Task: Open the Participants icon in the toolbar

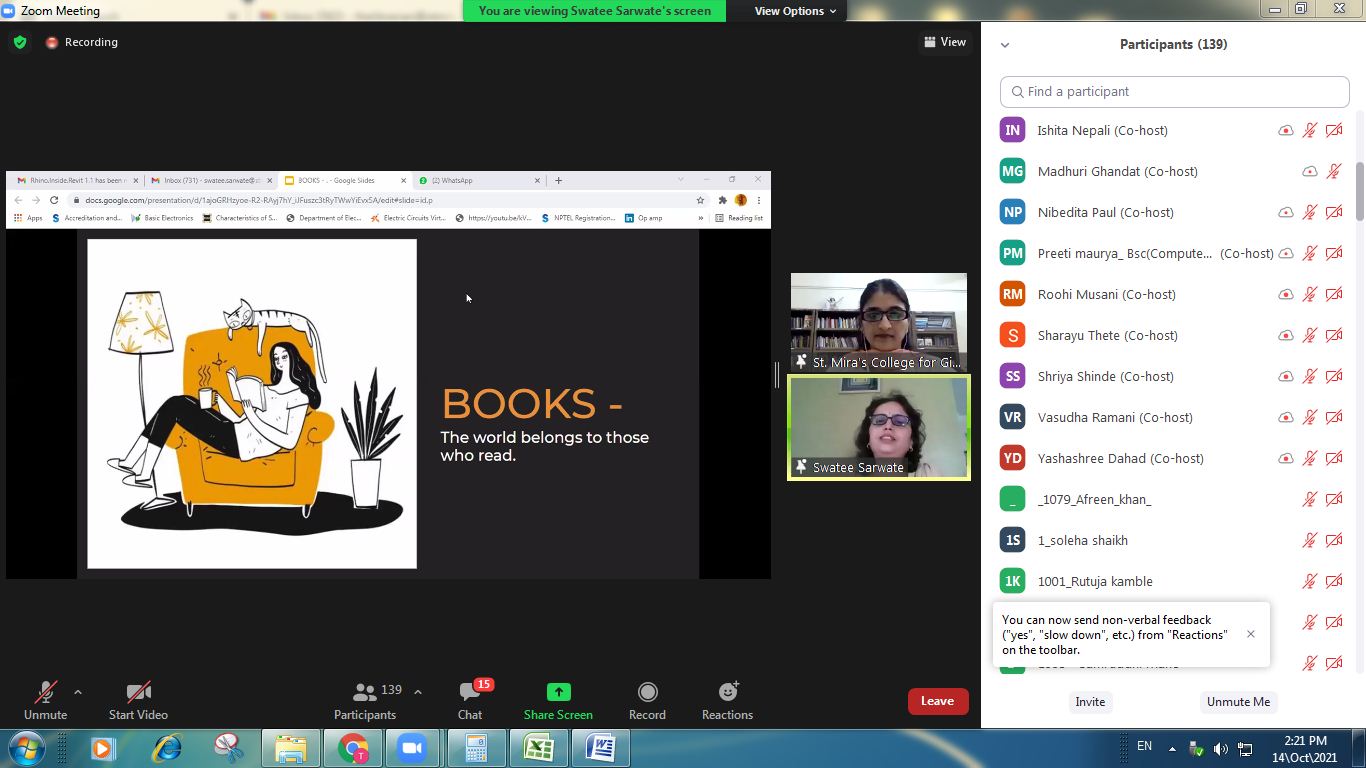Action: pyautogui.click(x=366, y=692)
